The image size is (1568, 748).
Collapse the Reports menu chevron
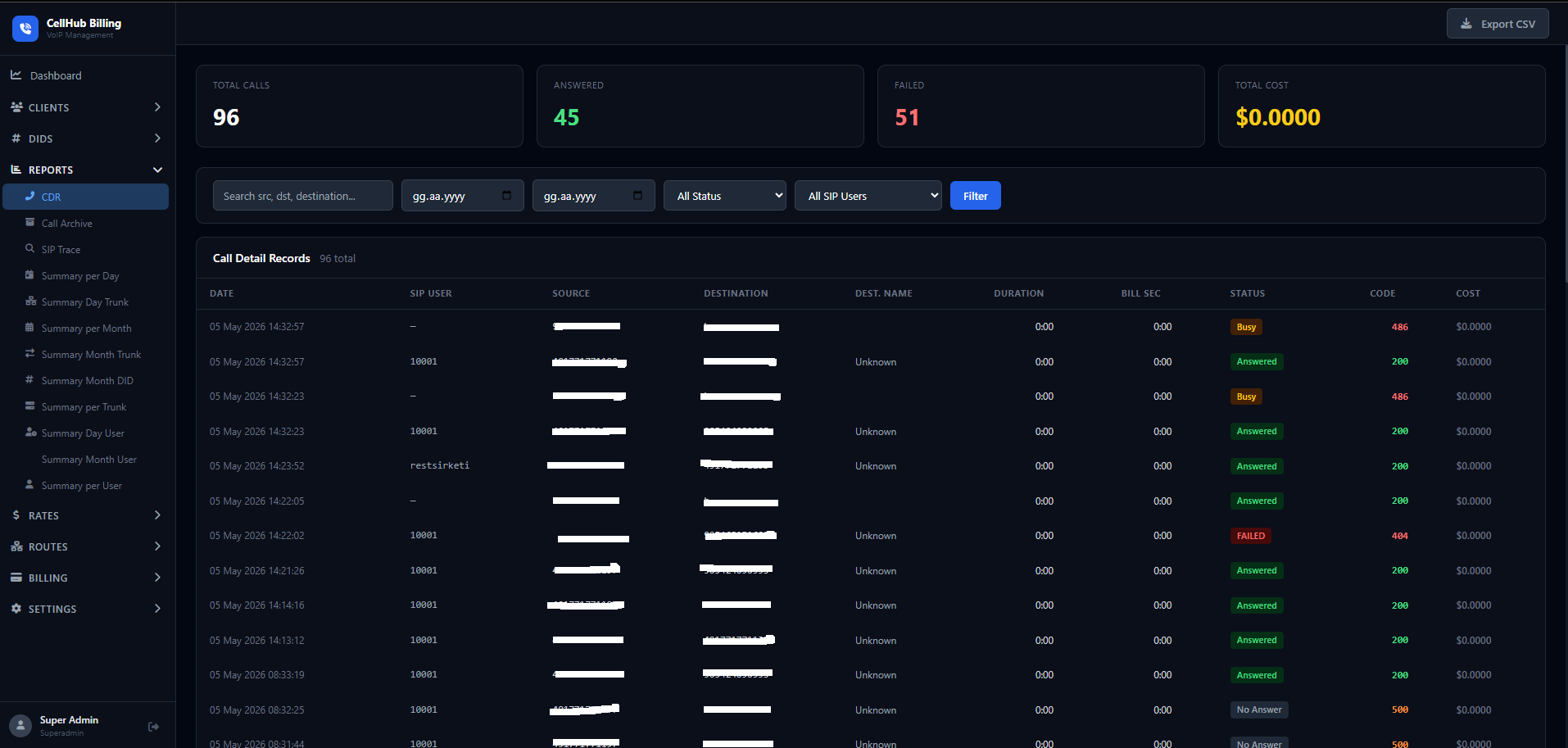pyautogui.click(x=157, y=170)
